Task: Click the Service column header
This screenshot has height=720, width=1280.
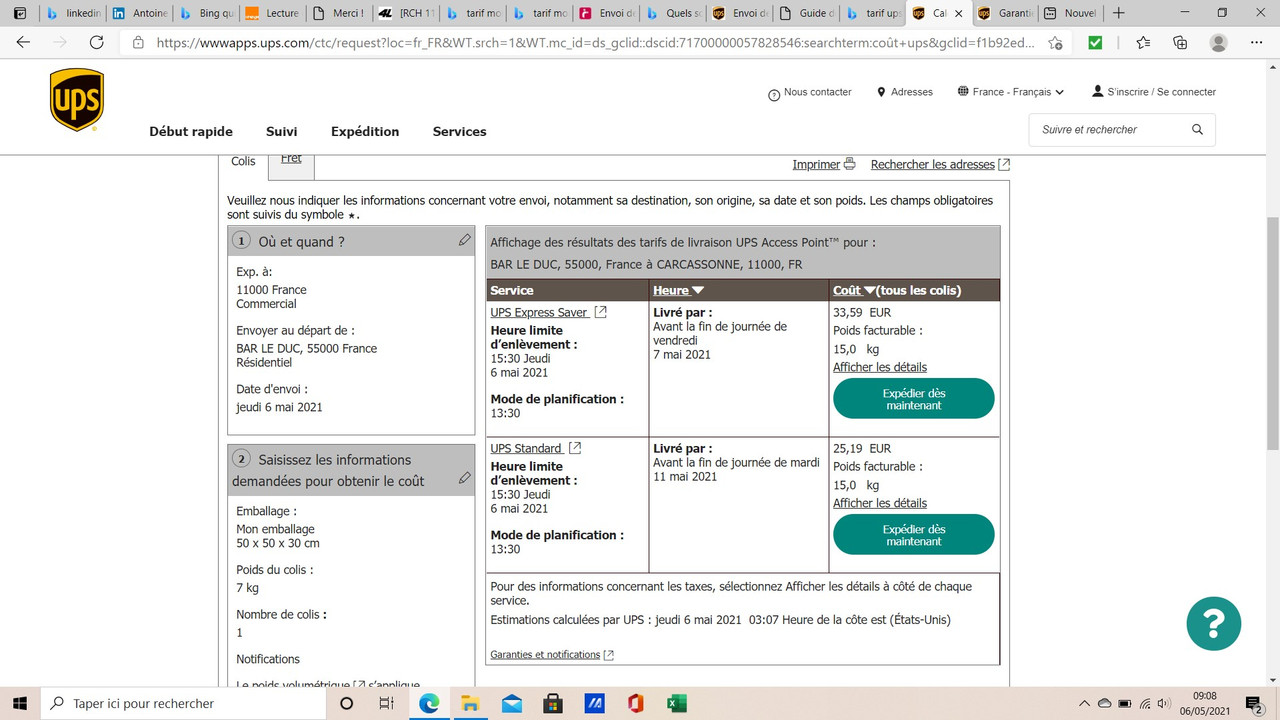Action: click(567, 290)
